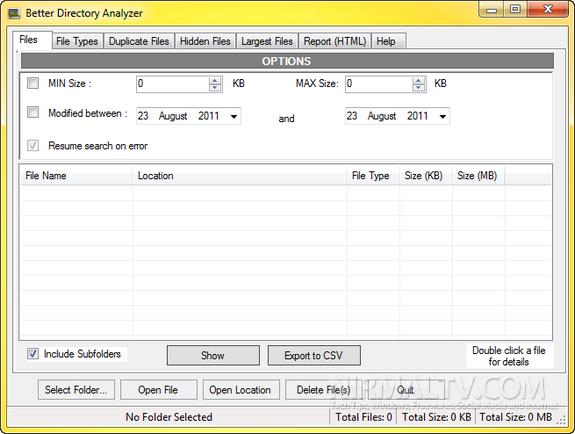Click the Open Location button
The width and height of the screenshot is (575, 434).
pos(241,390)
